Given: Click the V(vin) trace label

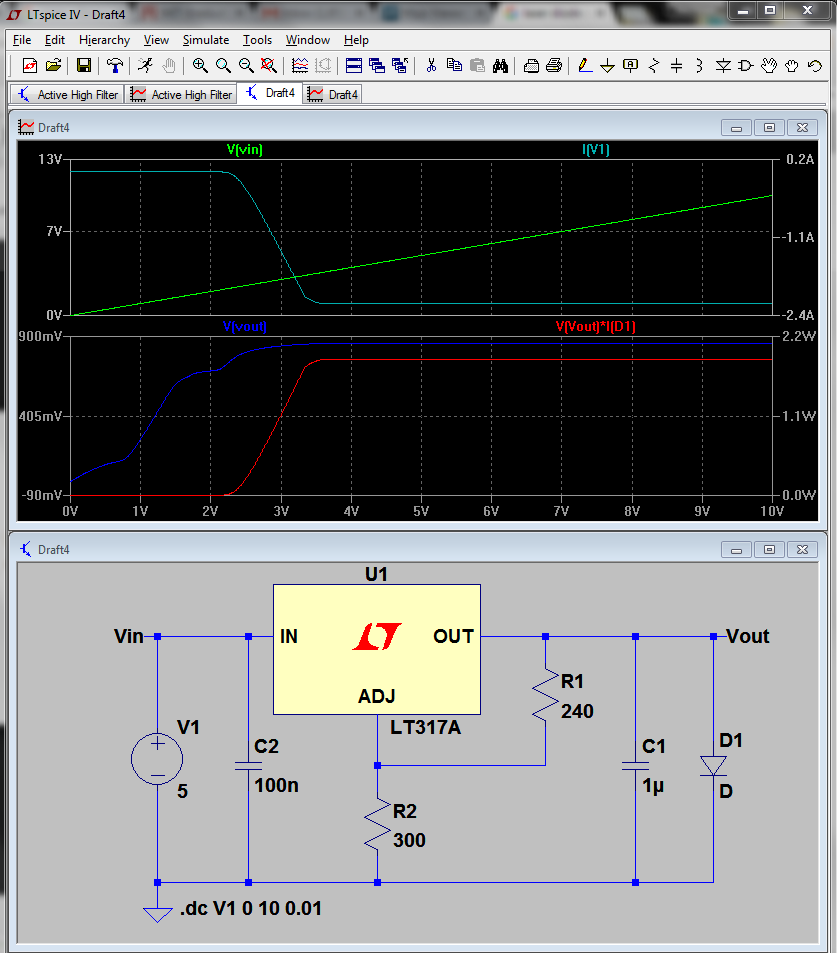Looking at the screenshot, I should coord(244,150).
